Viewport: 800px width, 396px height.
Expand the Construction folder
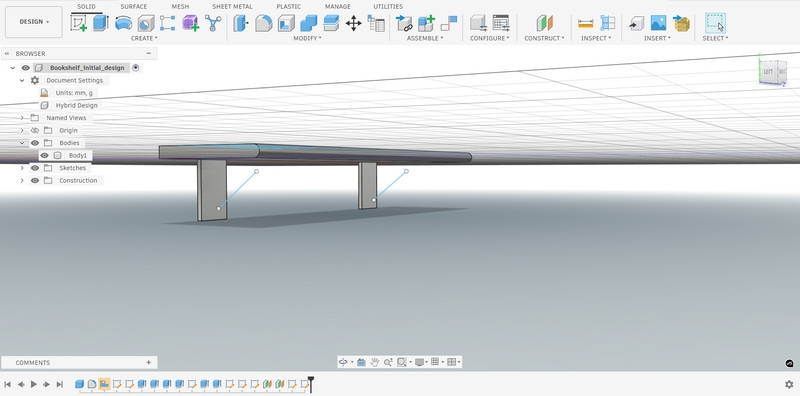pos(22,181)
